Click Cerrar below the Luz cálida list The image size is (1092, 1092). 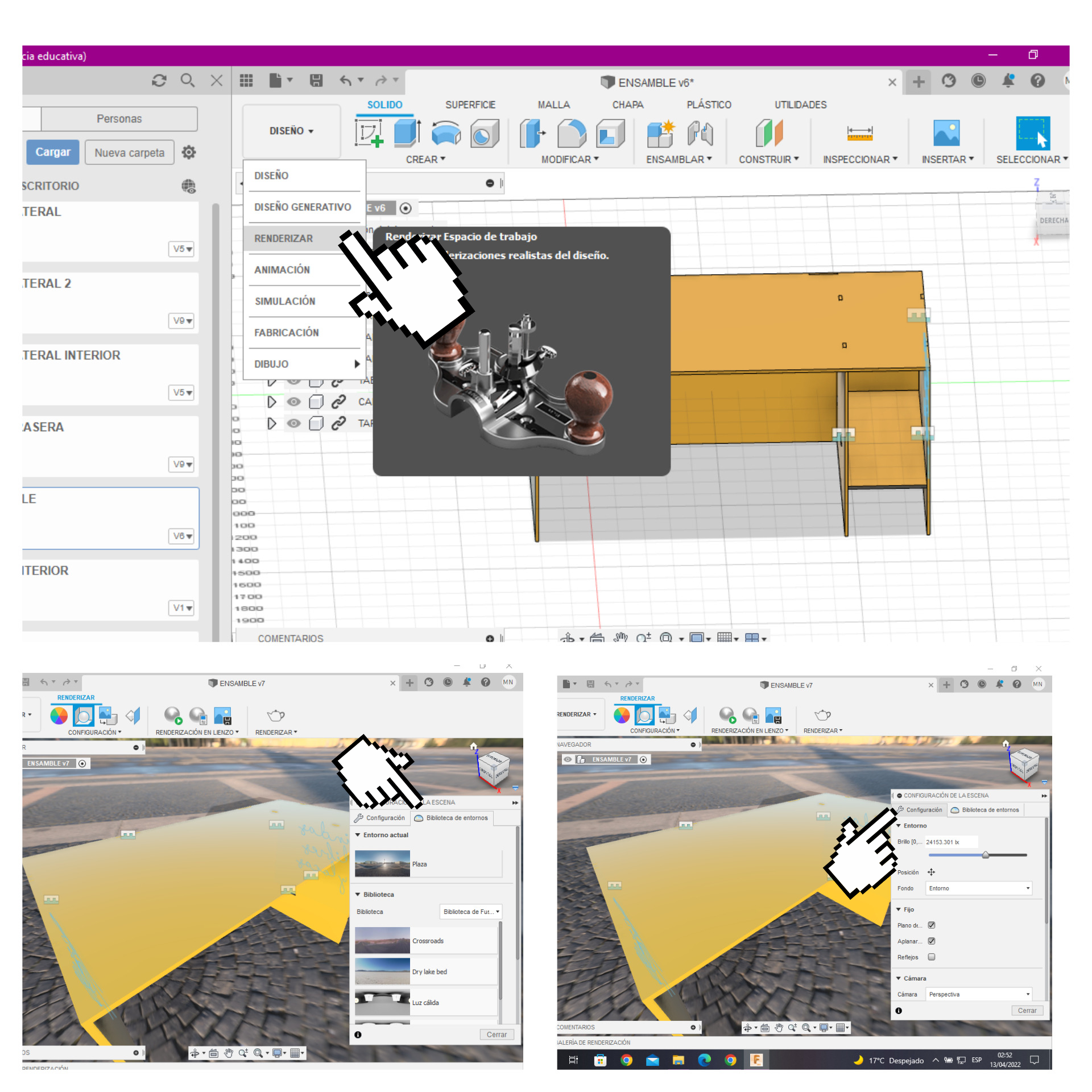coord(497,1035)
